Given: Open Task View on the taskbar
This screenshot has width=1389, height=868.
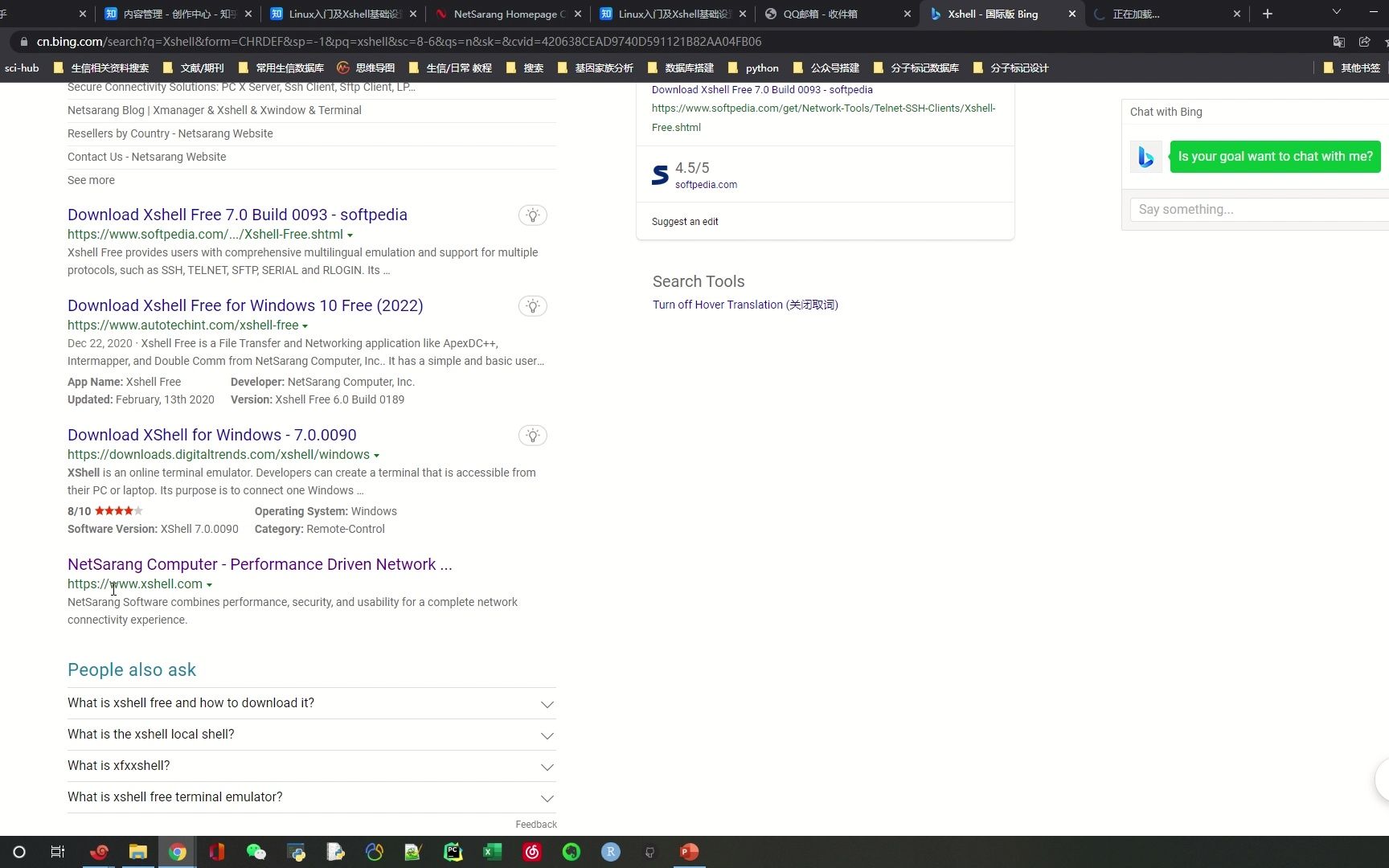Looking at the screenshot, I should click(x=58, y=852).
